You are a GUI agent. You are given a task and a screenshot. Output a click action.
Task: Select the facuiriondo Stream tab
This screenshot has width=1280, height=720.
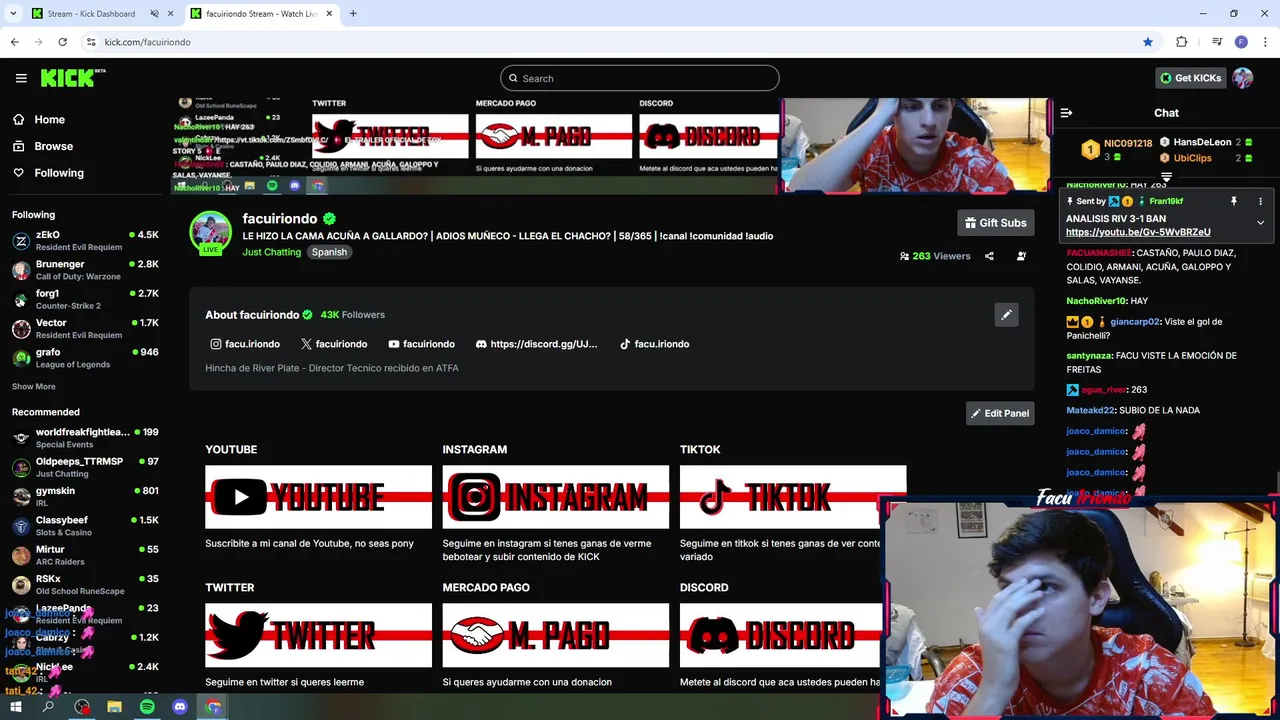(x=262, y=14)
